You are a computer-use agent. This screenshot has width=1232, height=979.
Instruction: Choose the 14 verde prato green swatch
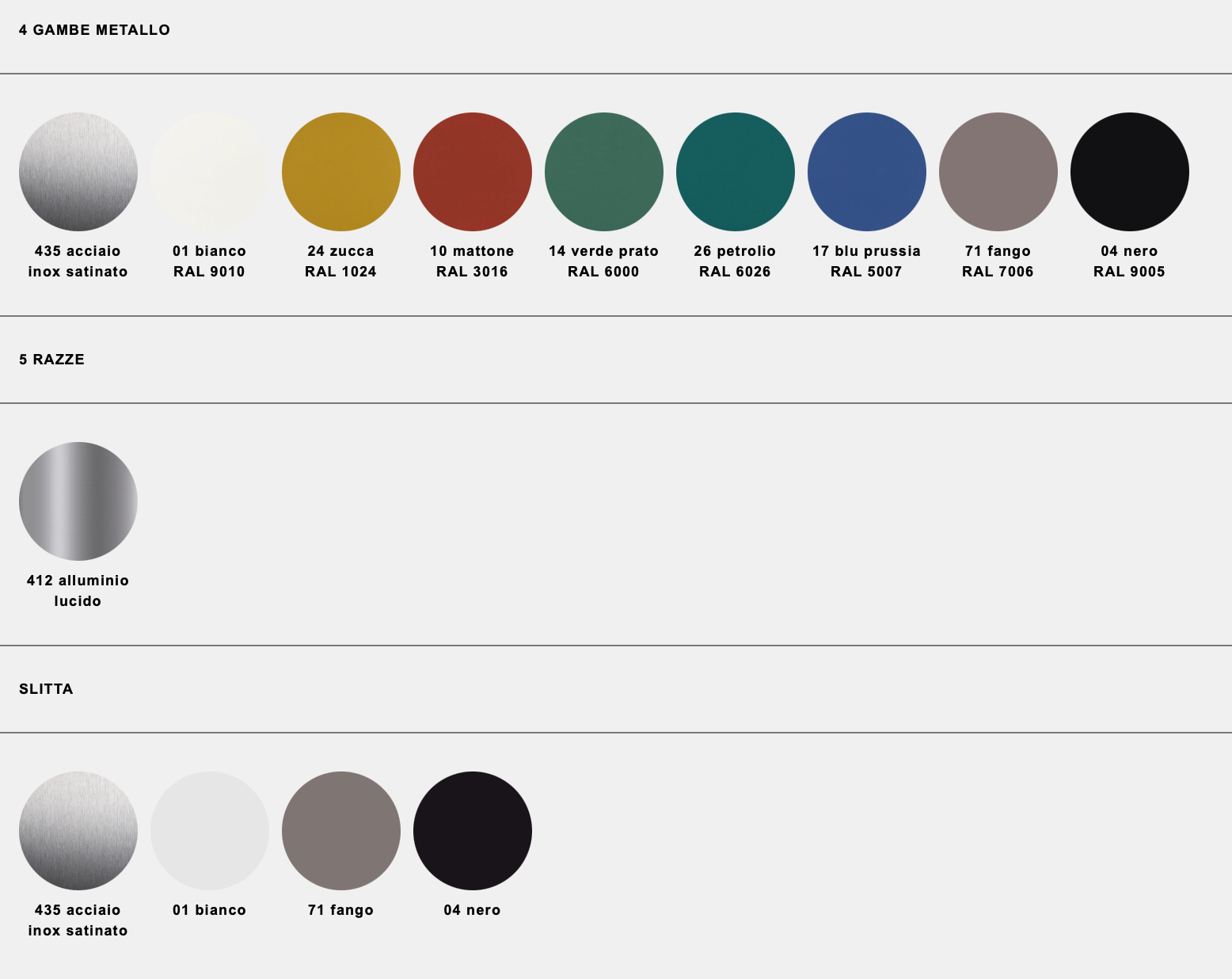pyautogui.click(x=604, y=172)
